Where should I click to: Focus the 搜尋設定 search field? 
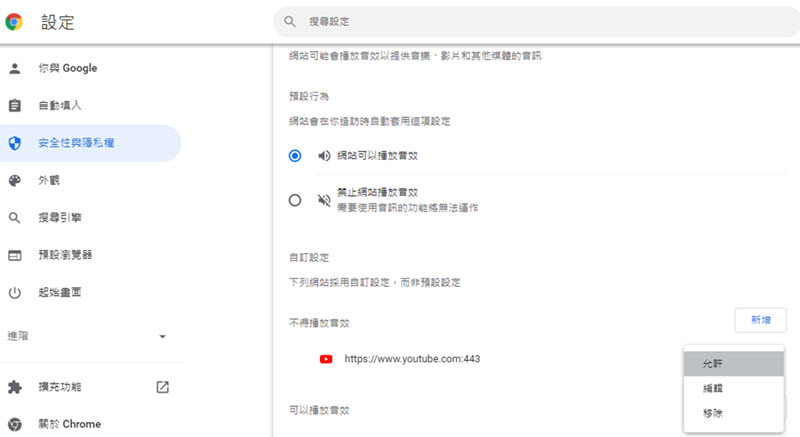(537, 21)
